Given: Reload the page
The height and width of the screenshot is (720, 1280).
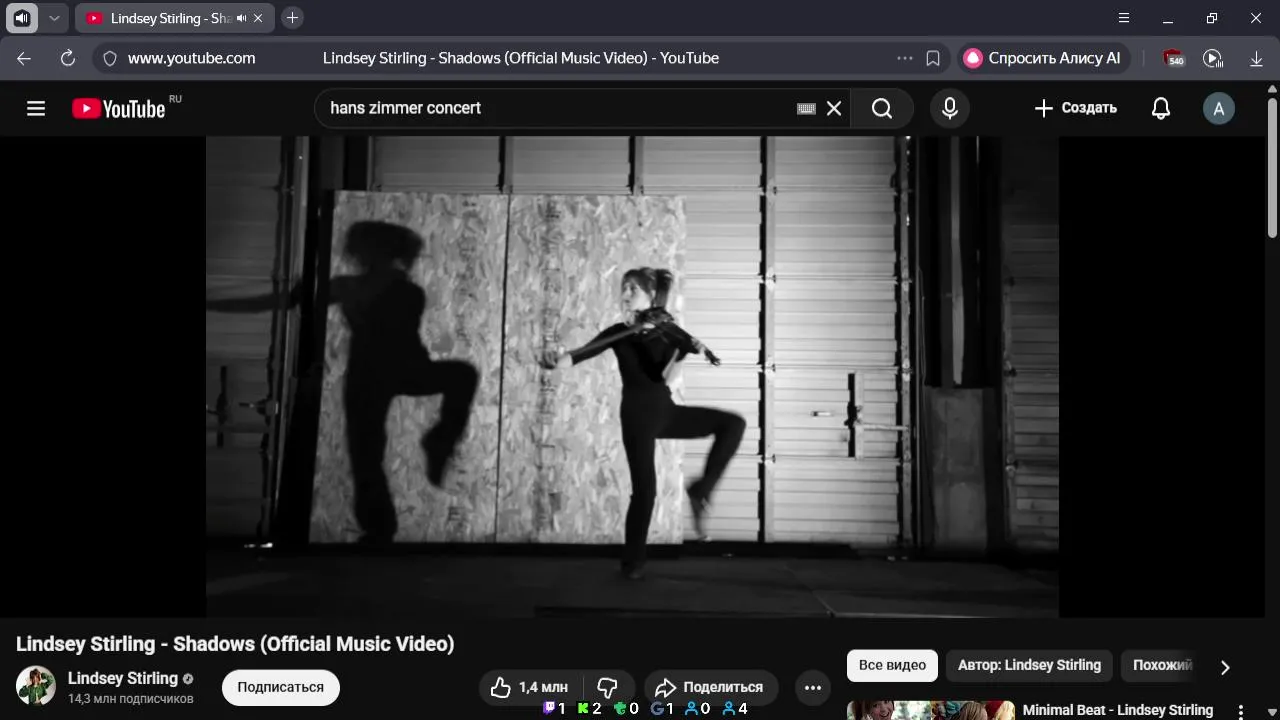Looking at the screenshot, I should pos(68,58).
